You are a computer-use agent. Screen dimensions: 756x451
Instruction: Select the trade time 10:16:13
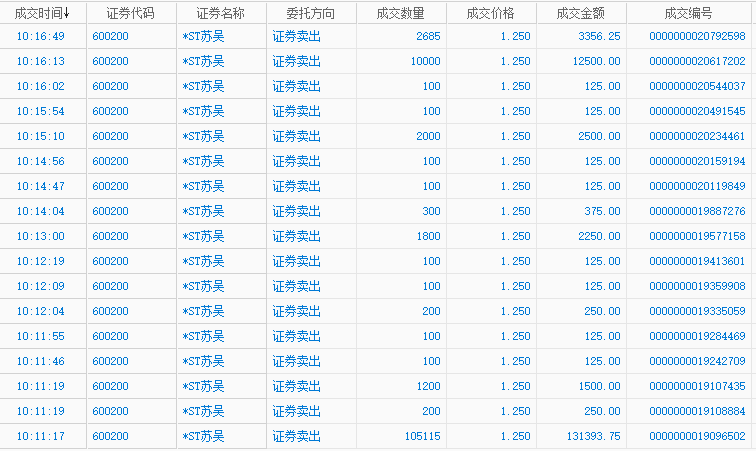coord(40,61)
